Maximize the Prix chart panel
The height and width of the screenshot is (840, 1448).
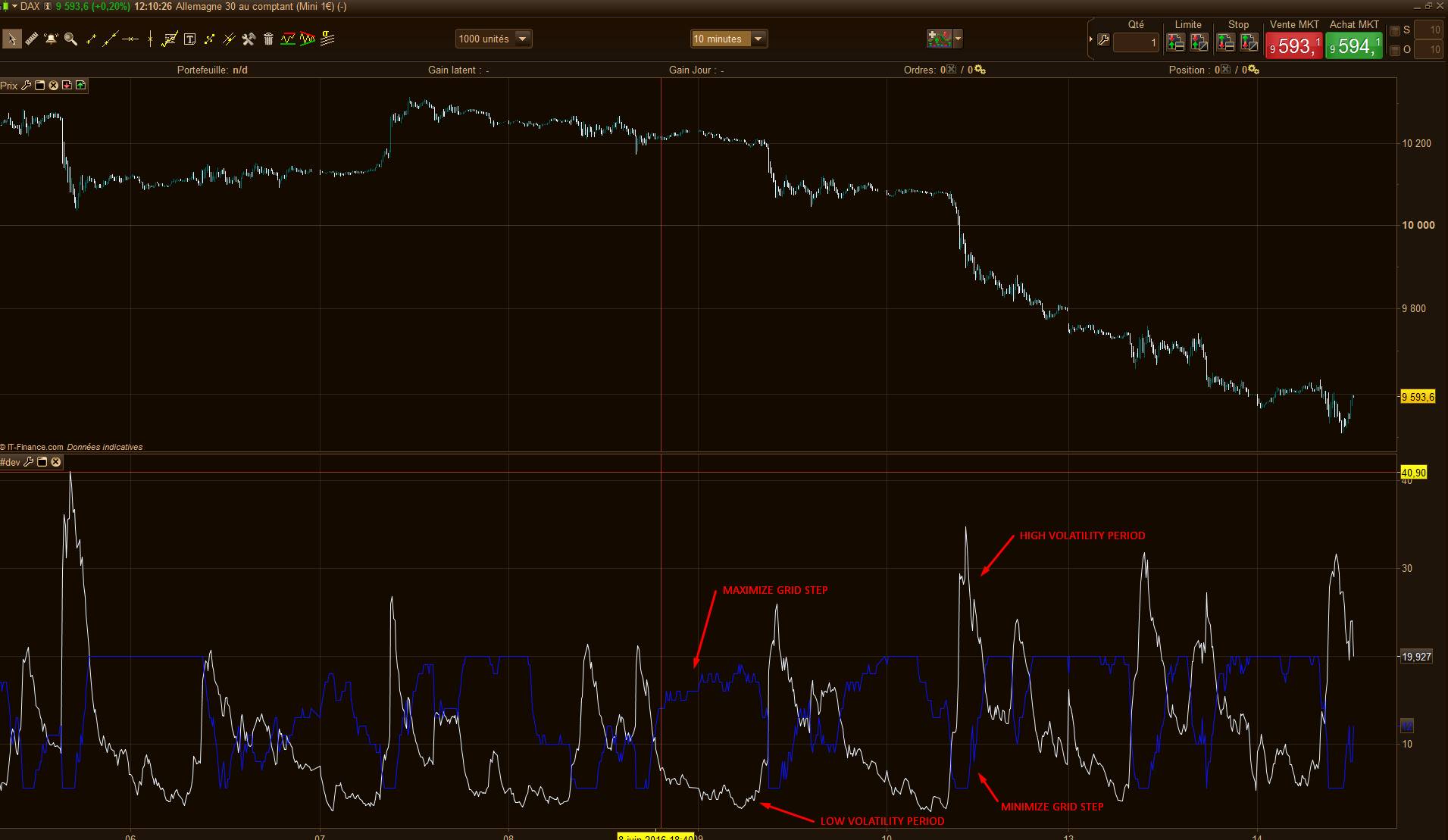(x=40, y=86)
